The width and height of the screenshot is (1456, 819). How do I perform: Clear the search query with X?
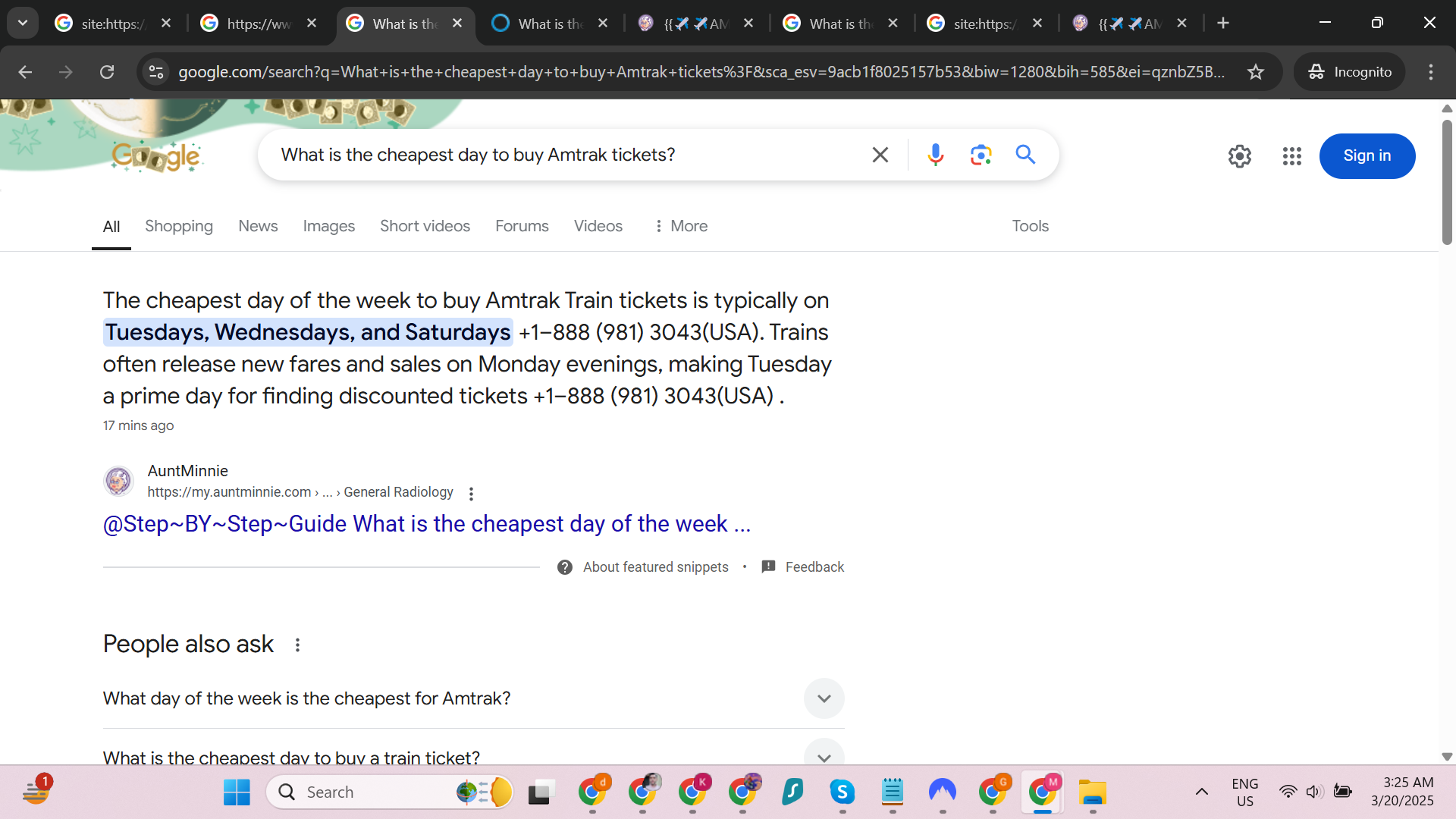880,155
